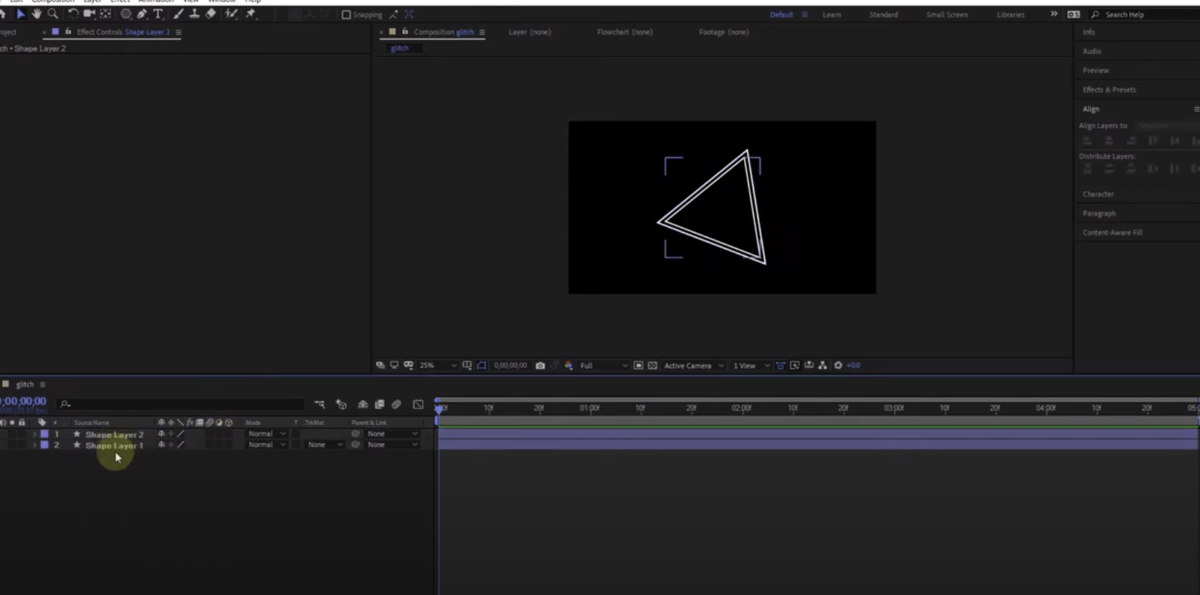Toggle quality switch for Shape Layer 1

(x=180, y=445)
